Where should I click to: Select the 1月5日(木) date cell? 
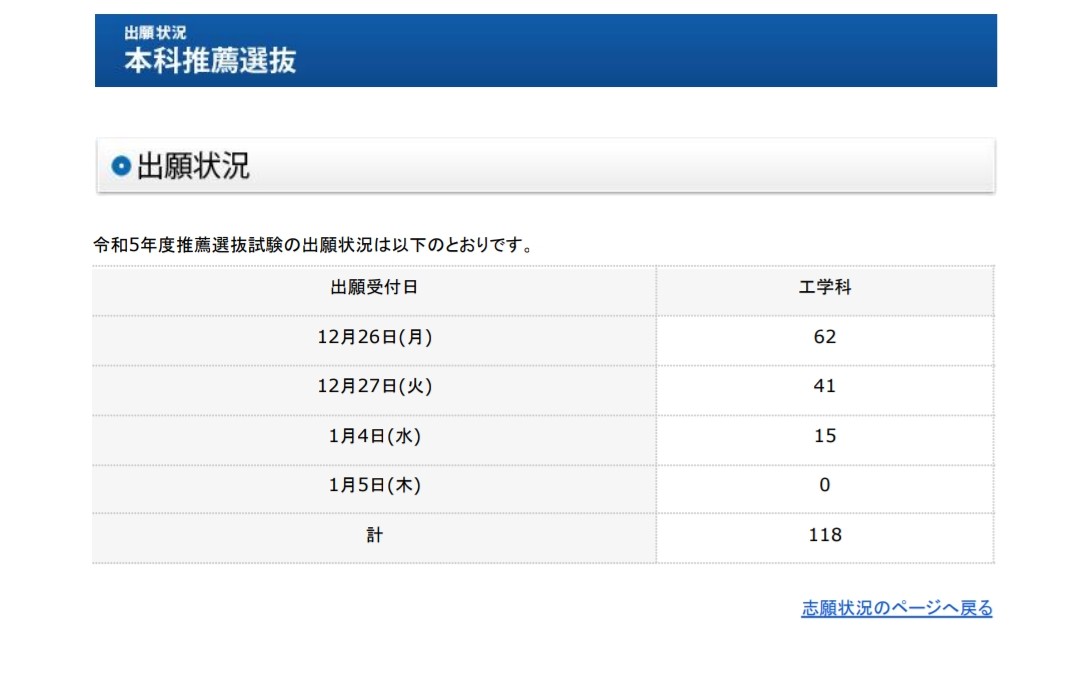pyautogui.click(x=374, y=489)
